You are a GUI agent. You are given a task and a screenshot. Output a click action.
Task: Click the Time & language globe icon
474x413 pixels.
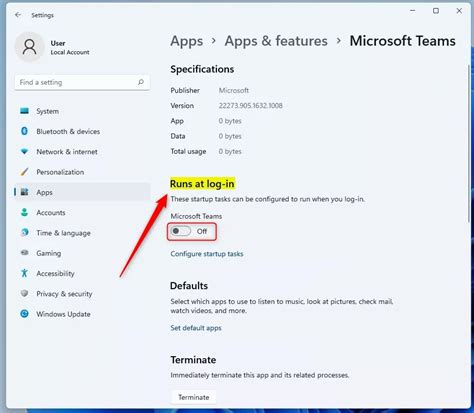click(x=24, y=233)
